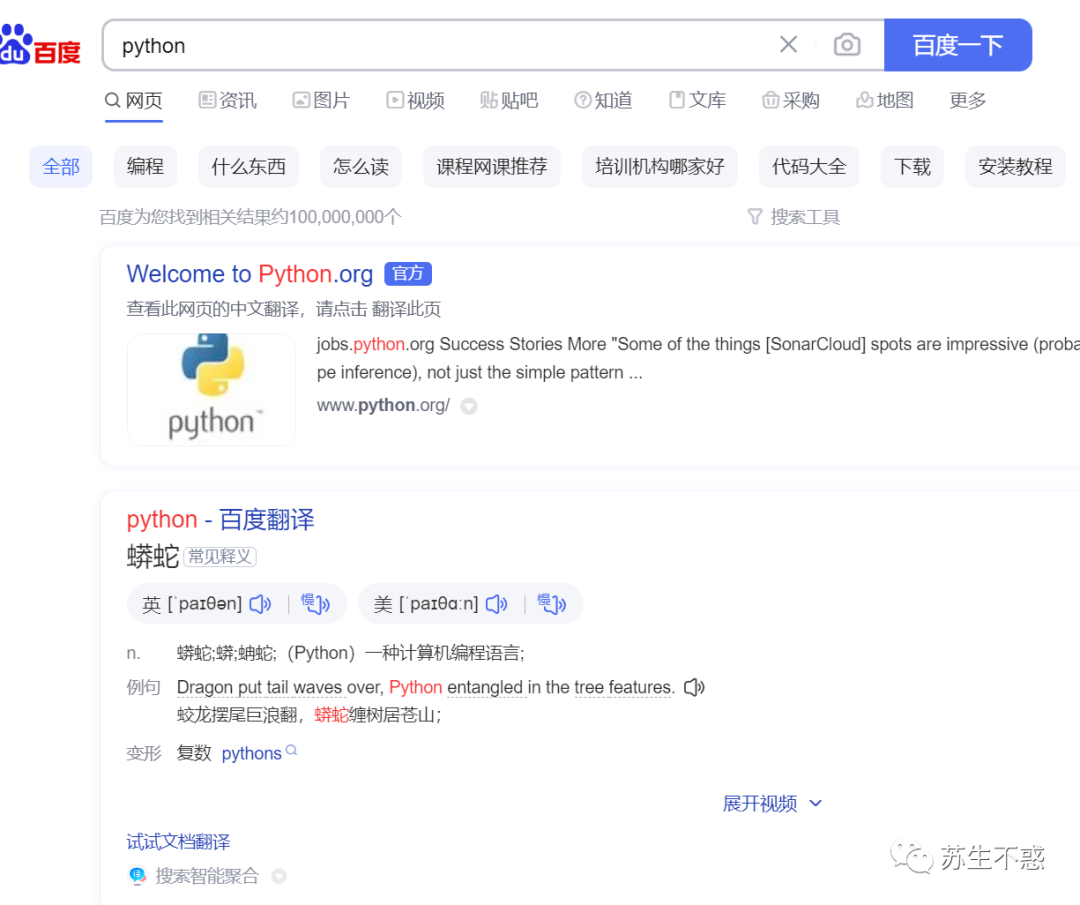Click the 搜索智能聚合 source label
This screenshot has width=1080, height=905.
tap(207, 876)
